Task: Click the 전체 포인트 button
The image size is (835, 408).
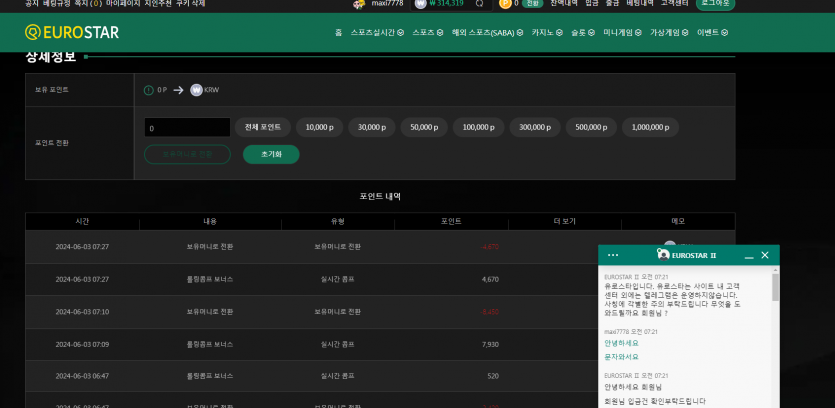Action: click(x=263, y=127)
